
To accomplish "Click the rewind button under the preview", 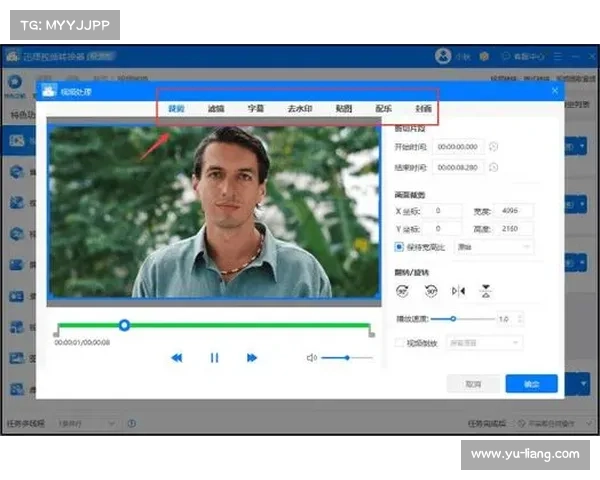I will (x=177, y=358).
